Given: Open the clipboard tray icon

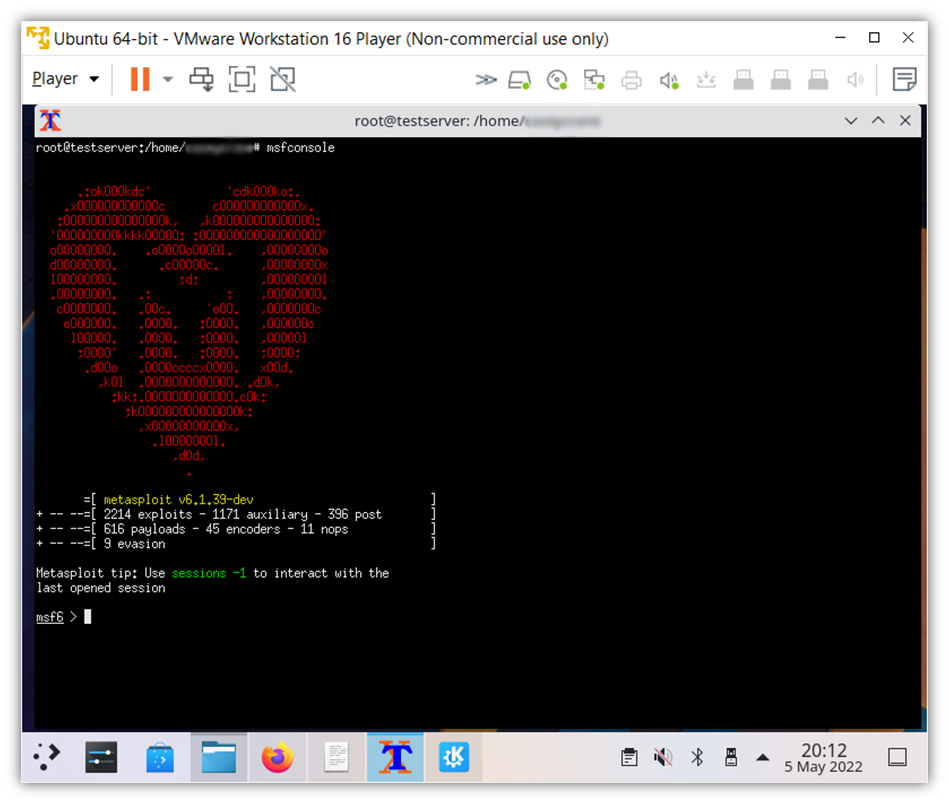Looking at the screenshot, I should [629, 757].
